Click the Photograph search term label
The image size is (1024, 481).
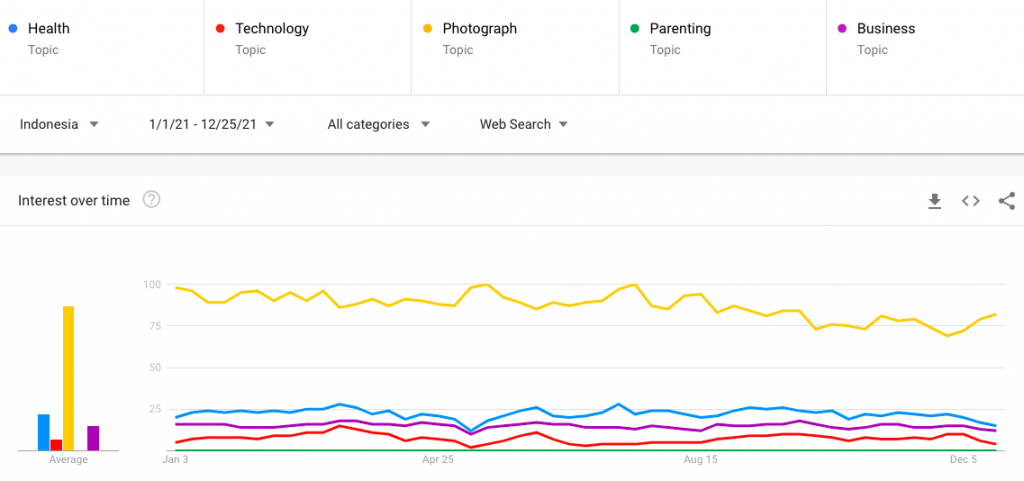click(x=479, y=29)
